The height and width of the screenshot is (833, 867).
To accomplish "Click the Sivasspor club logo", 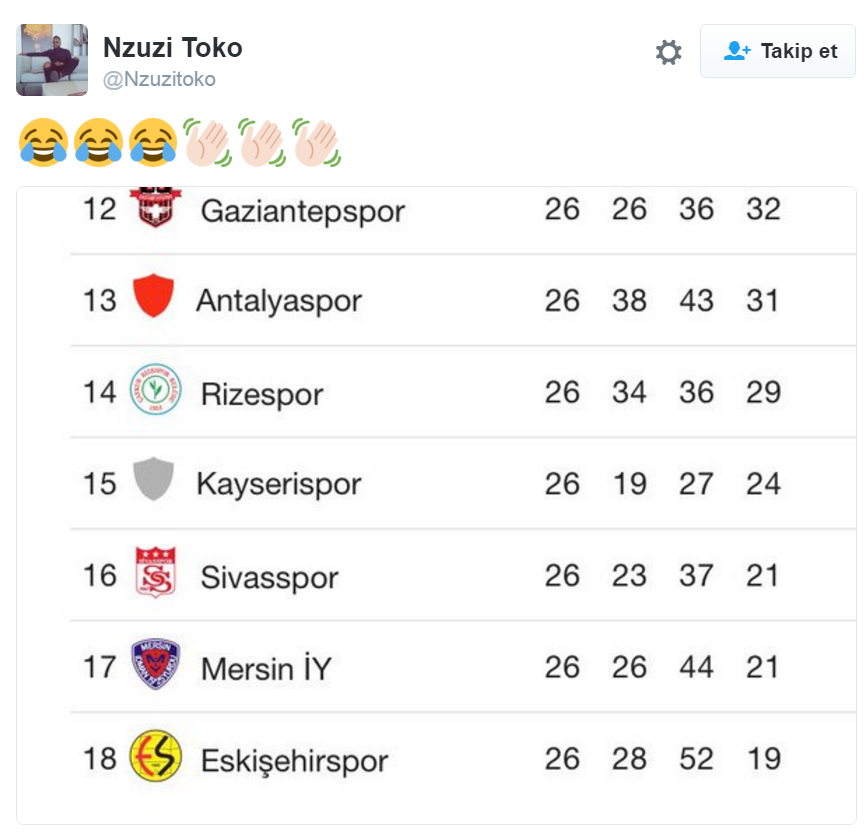I will coord(155,573).
